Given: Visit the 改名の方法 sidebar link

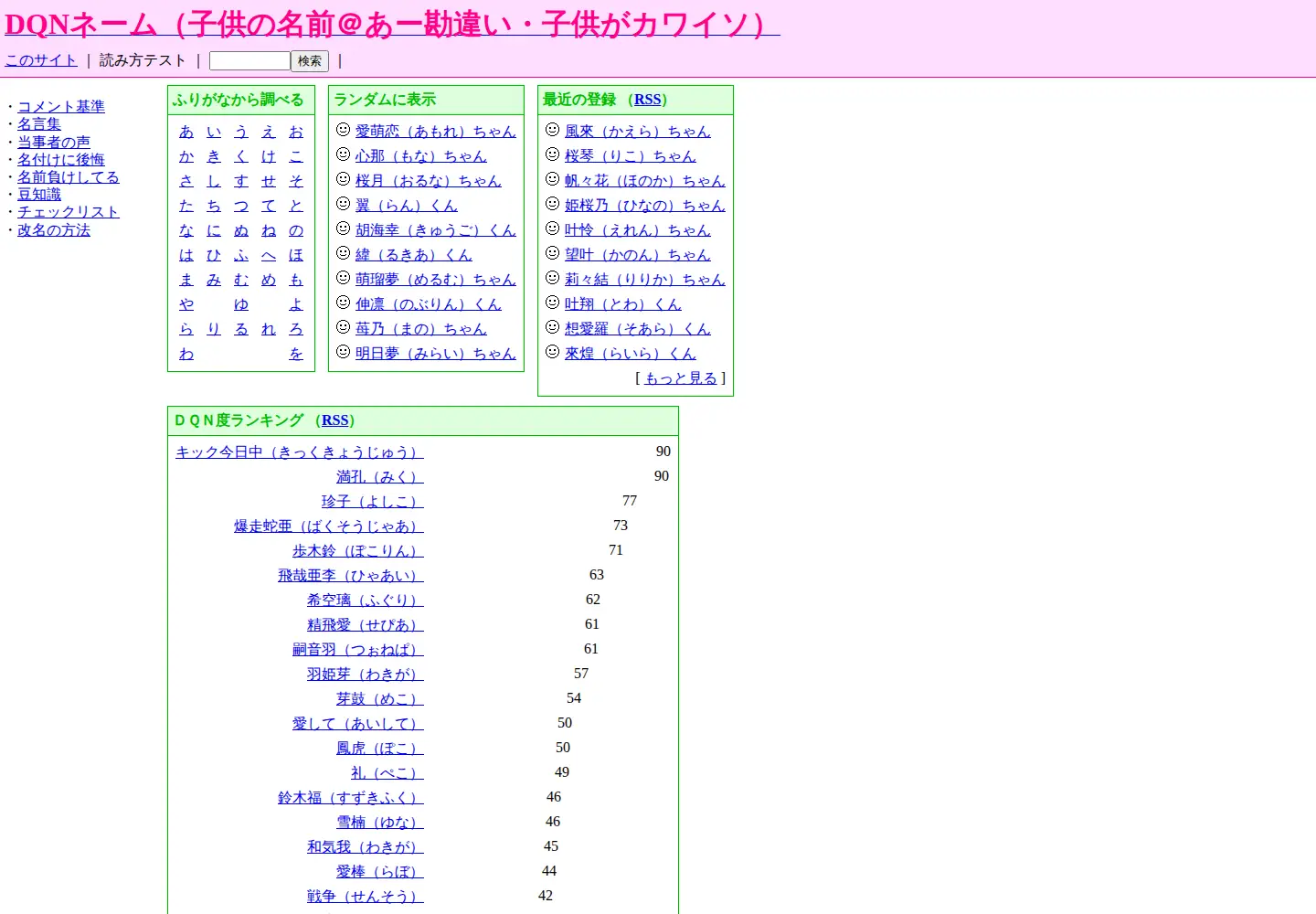Looking at the screenshot, I should coord(54,230).
